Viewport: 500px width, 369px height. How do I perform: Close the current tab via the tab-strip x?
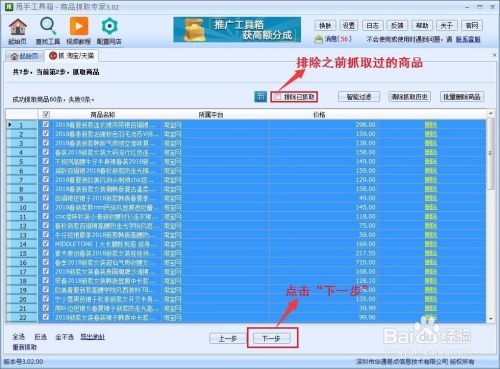click(494, 55)
